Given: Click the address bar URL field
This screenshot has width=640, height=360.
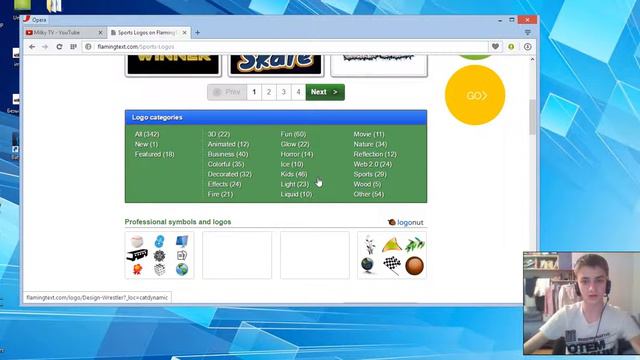Looking at the screenshot, I should tap(286, 47).
